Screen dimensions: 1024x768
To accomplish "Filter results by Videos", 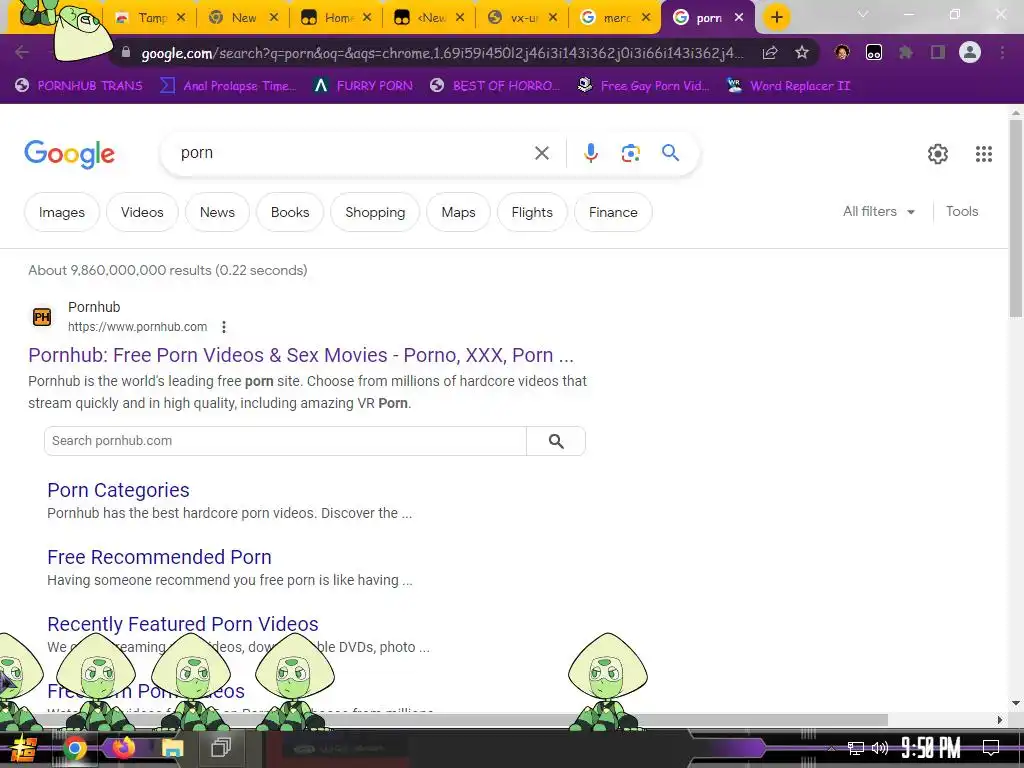I will point(142,212).
